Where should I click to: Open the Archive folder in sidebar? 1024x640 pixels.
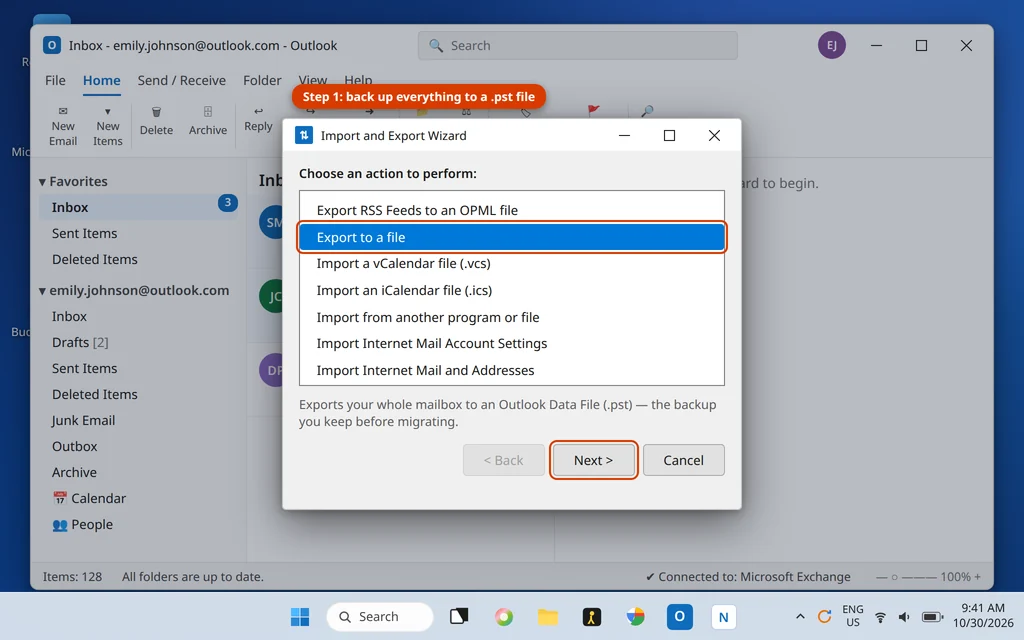pos(74,472)
